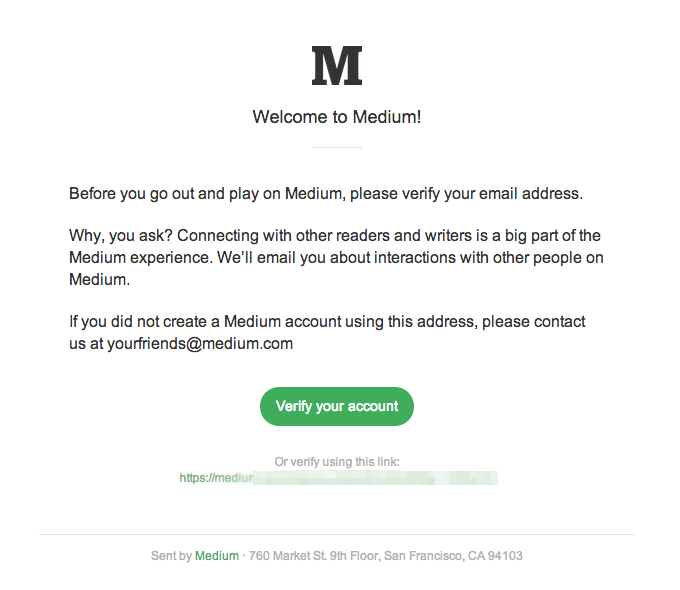Open the https://medium verification link

(338, 478)
